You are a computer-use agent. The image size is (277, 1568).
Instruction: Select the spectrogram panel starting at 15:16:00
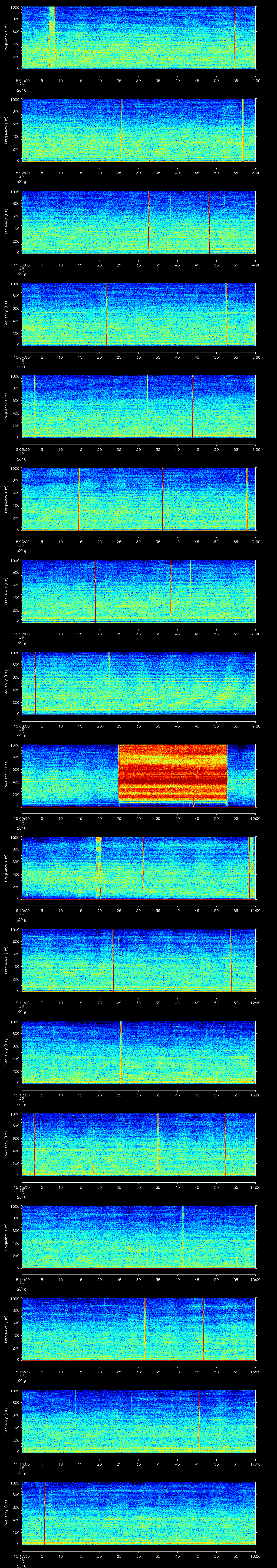click(139, 1421)
